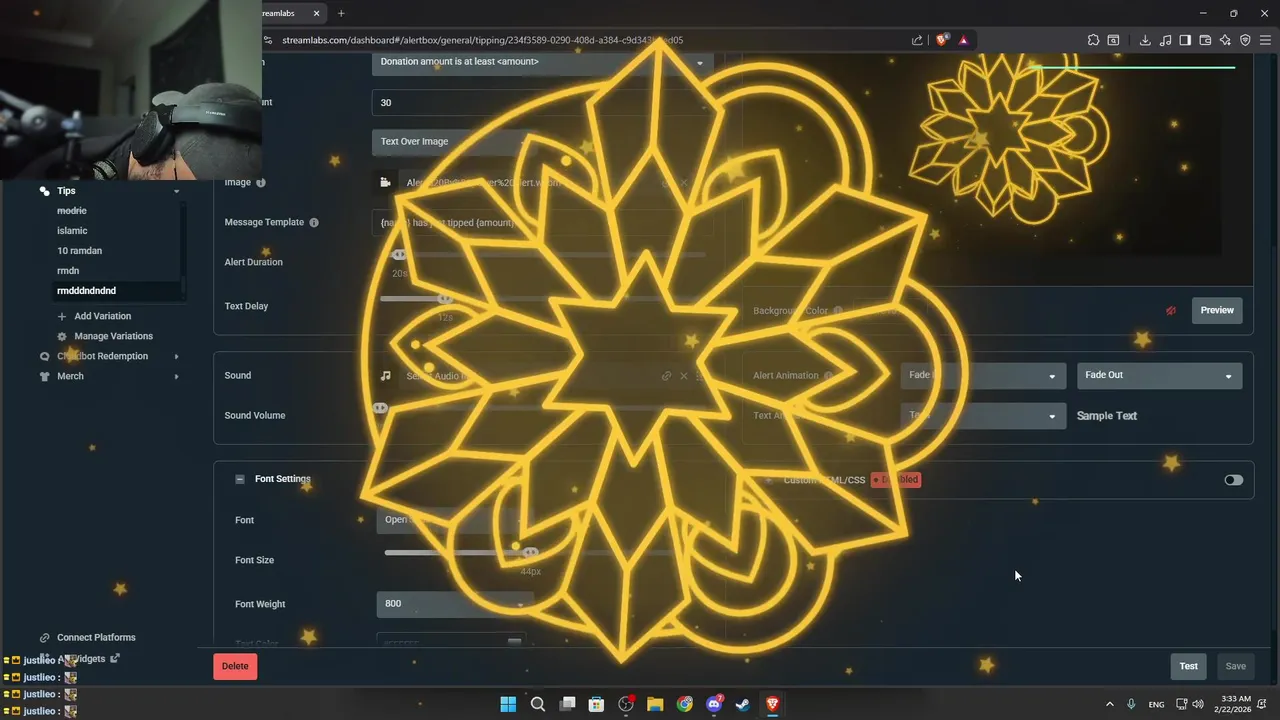The image size is (1280, 720).
Task: Toggle the Custom HTML/CSS switch
Action: point(1234,480)
